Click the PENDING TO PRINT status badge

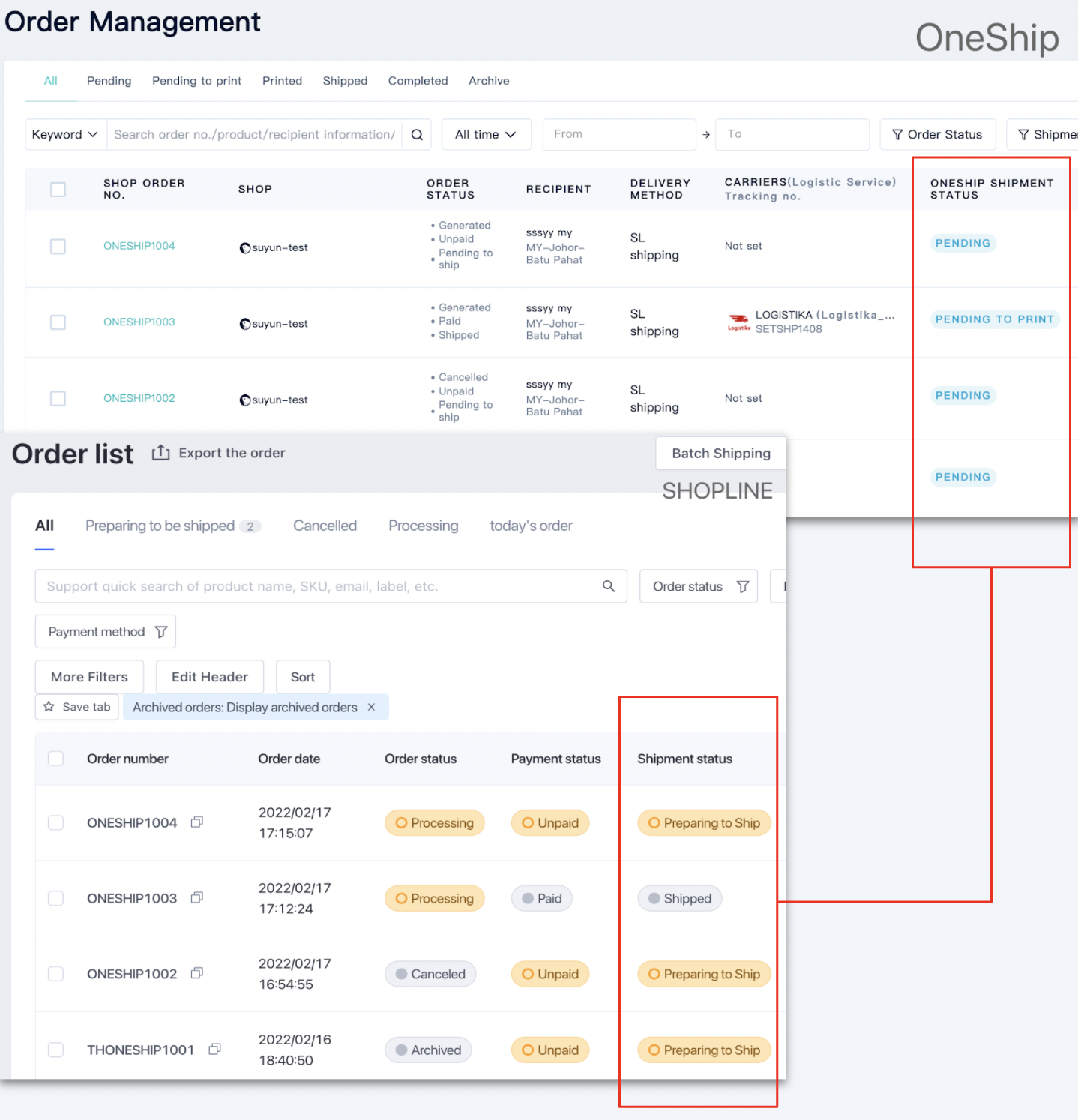pos(994,319)
